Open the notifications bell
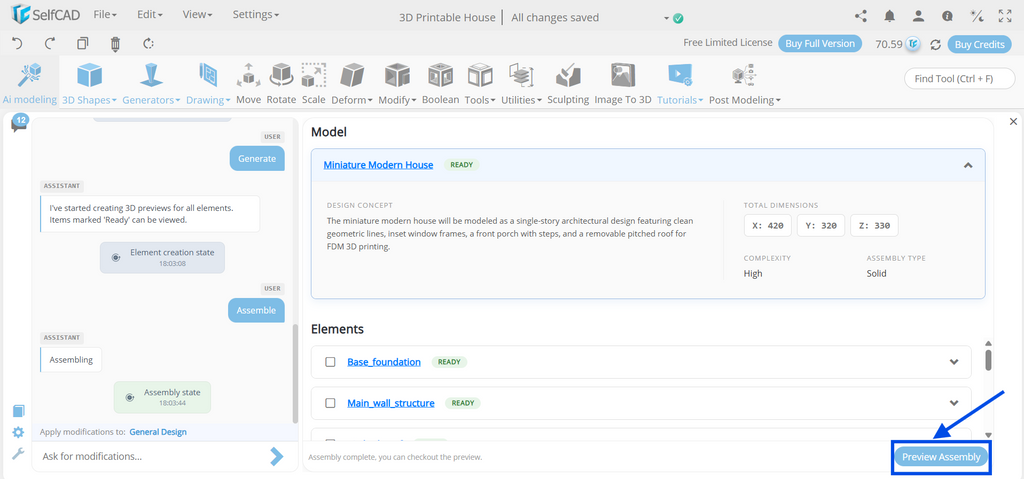The image size is (1024, 479). click(x=889, y=16)
